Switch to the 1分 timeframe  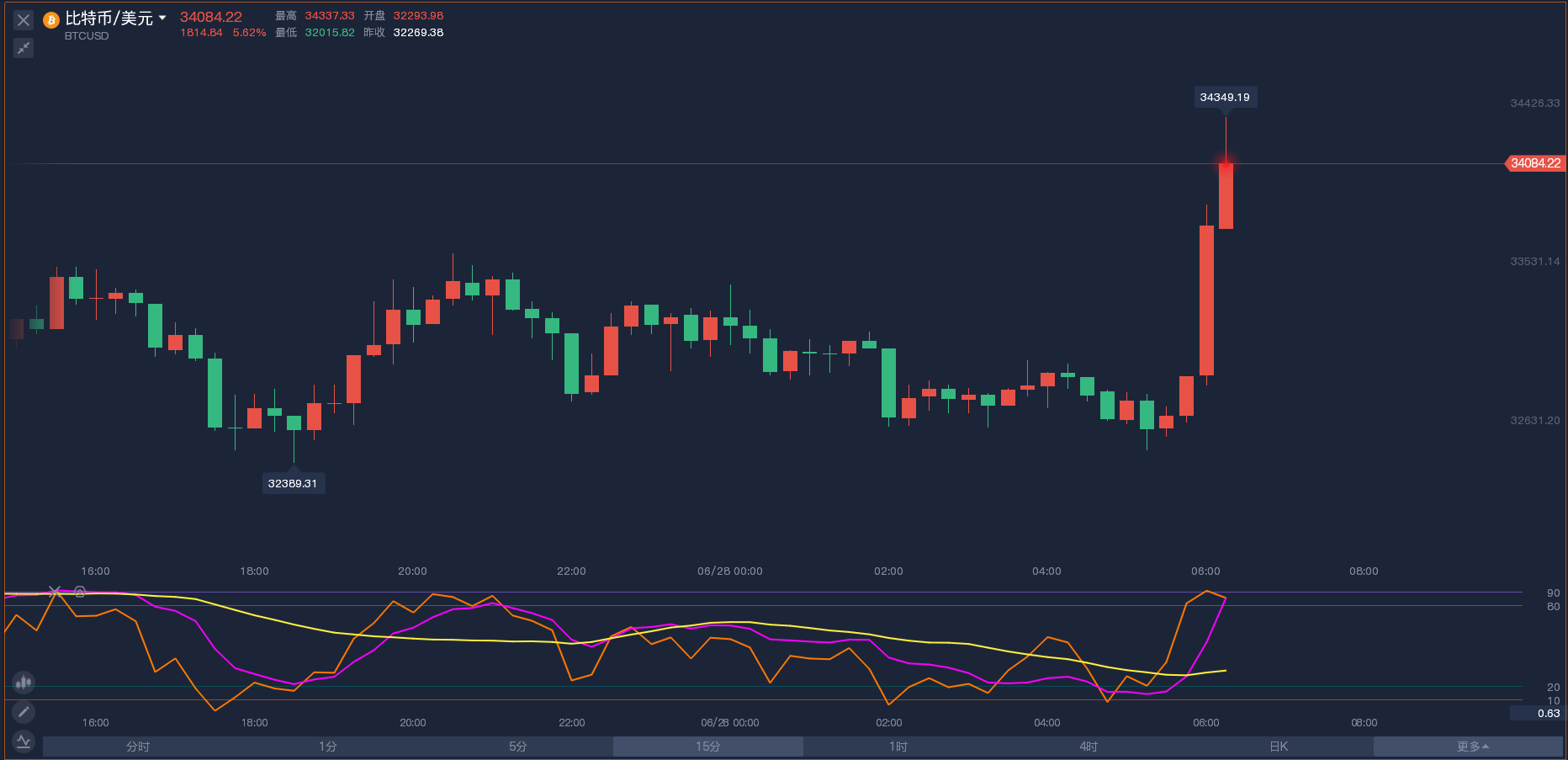point(328,747)
